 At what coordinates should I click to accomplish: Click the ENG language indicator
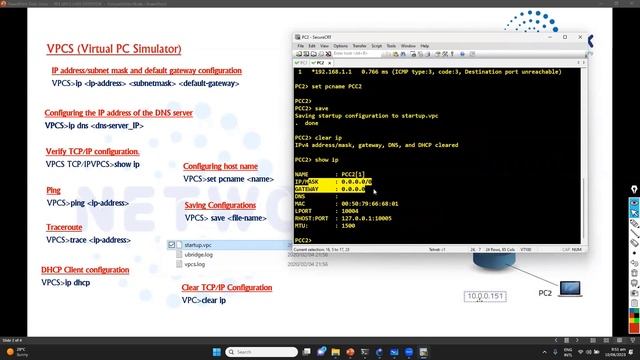point(568,352)
